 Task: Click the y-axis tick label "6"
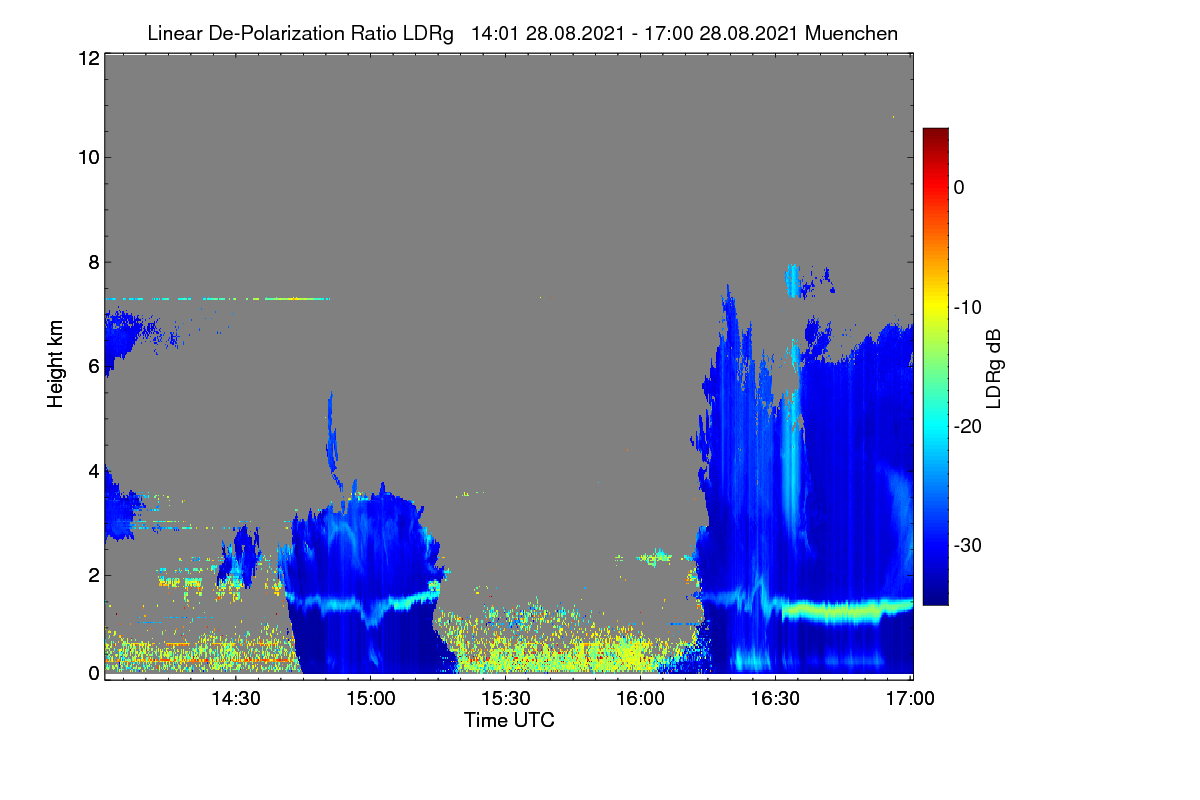92,366
